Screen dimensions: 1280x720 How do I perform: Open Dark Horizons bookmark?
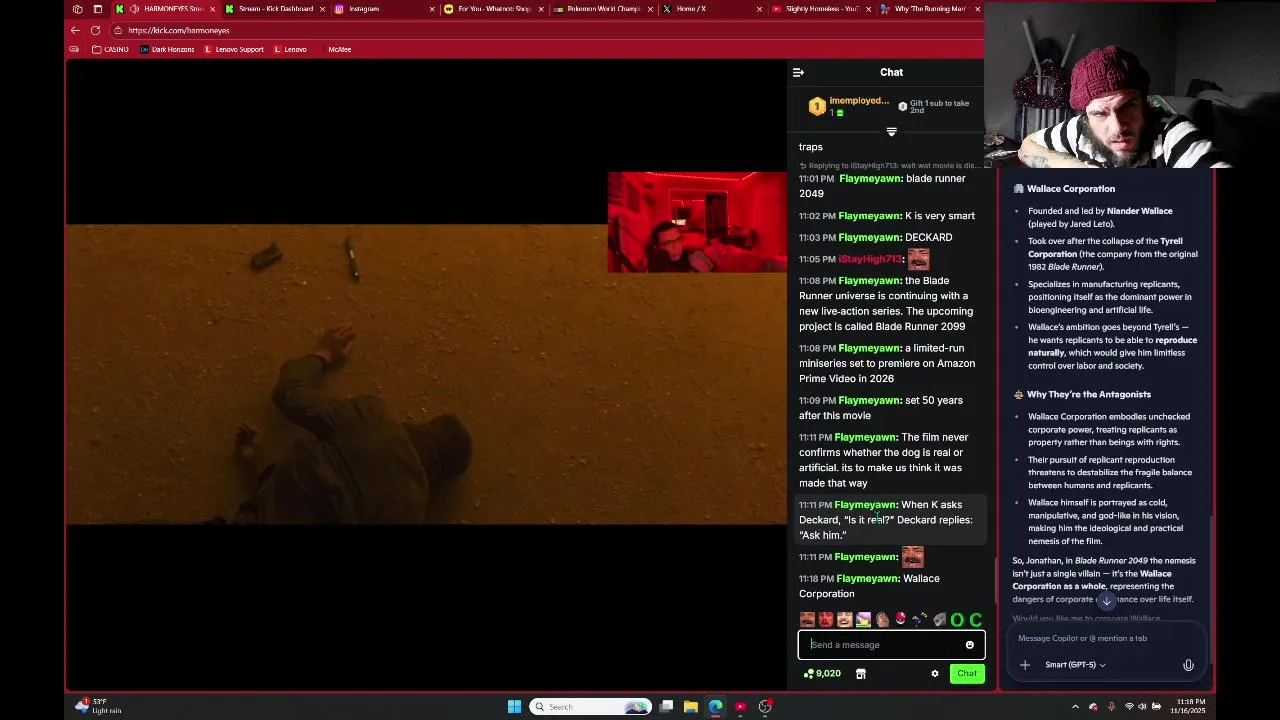[x=167, y=49]
